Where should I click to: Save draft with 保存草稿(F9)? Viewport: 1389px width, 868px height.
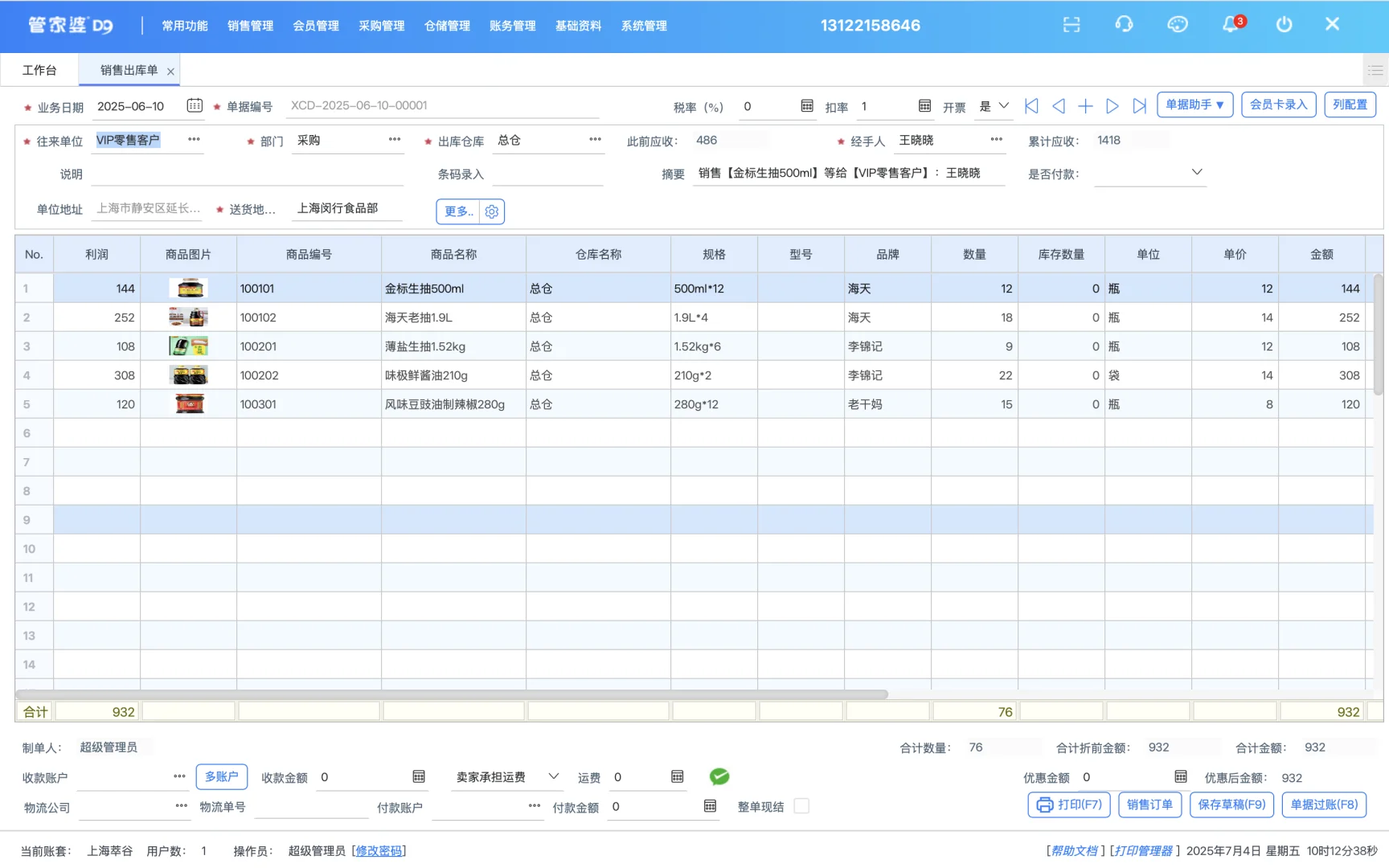[x=1231, y=805]
